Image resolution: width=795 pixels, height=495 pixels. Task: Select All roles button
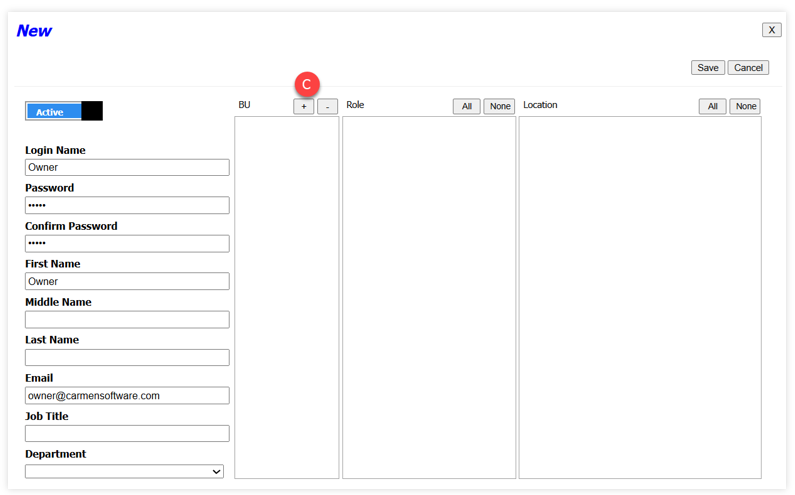coord(466,106)
